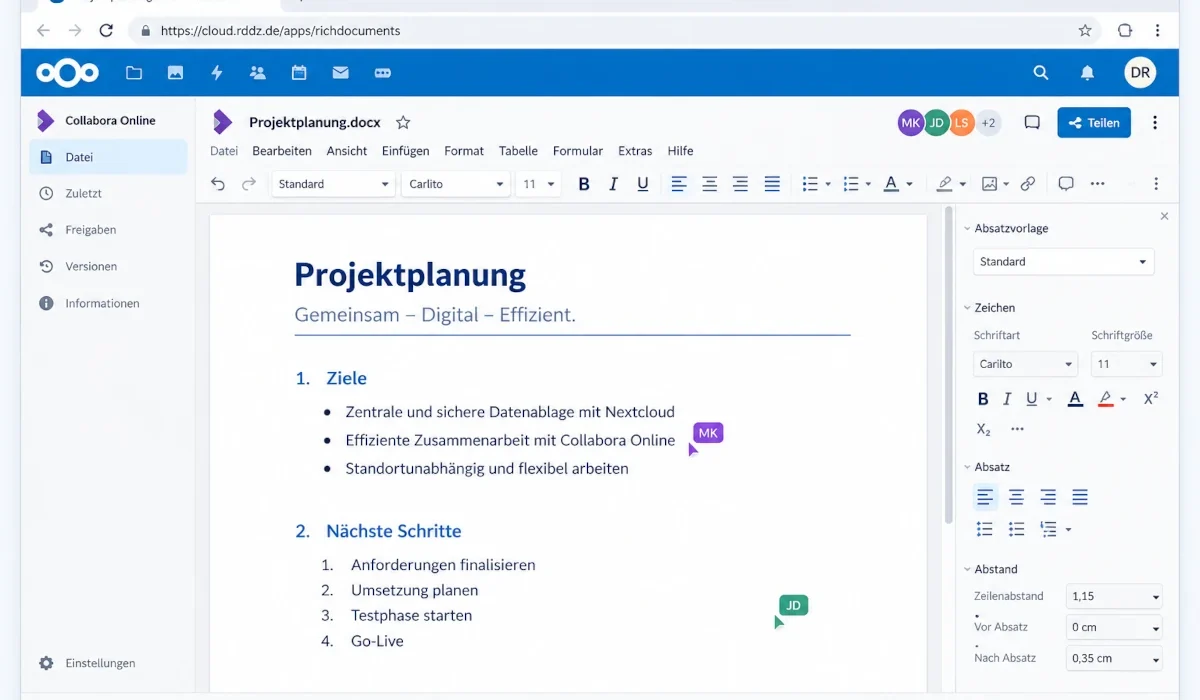The image size is (1200, 700).
Task: Open Freigaben in the left sidebar
Action: coord(109,230)
